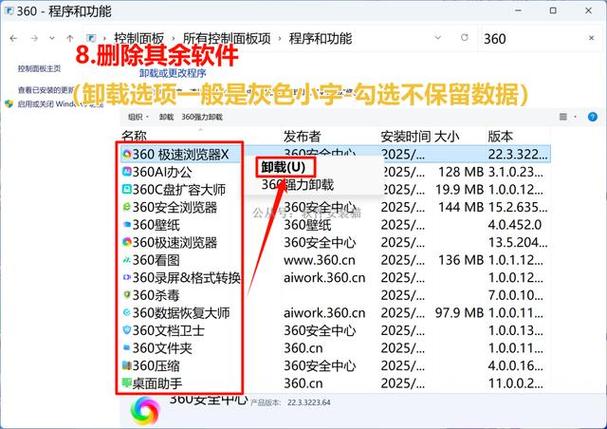Sort by the 版本 column header
Image resolution: width=607 pixels, height=429 pixels.
click(500, 136)
